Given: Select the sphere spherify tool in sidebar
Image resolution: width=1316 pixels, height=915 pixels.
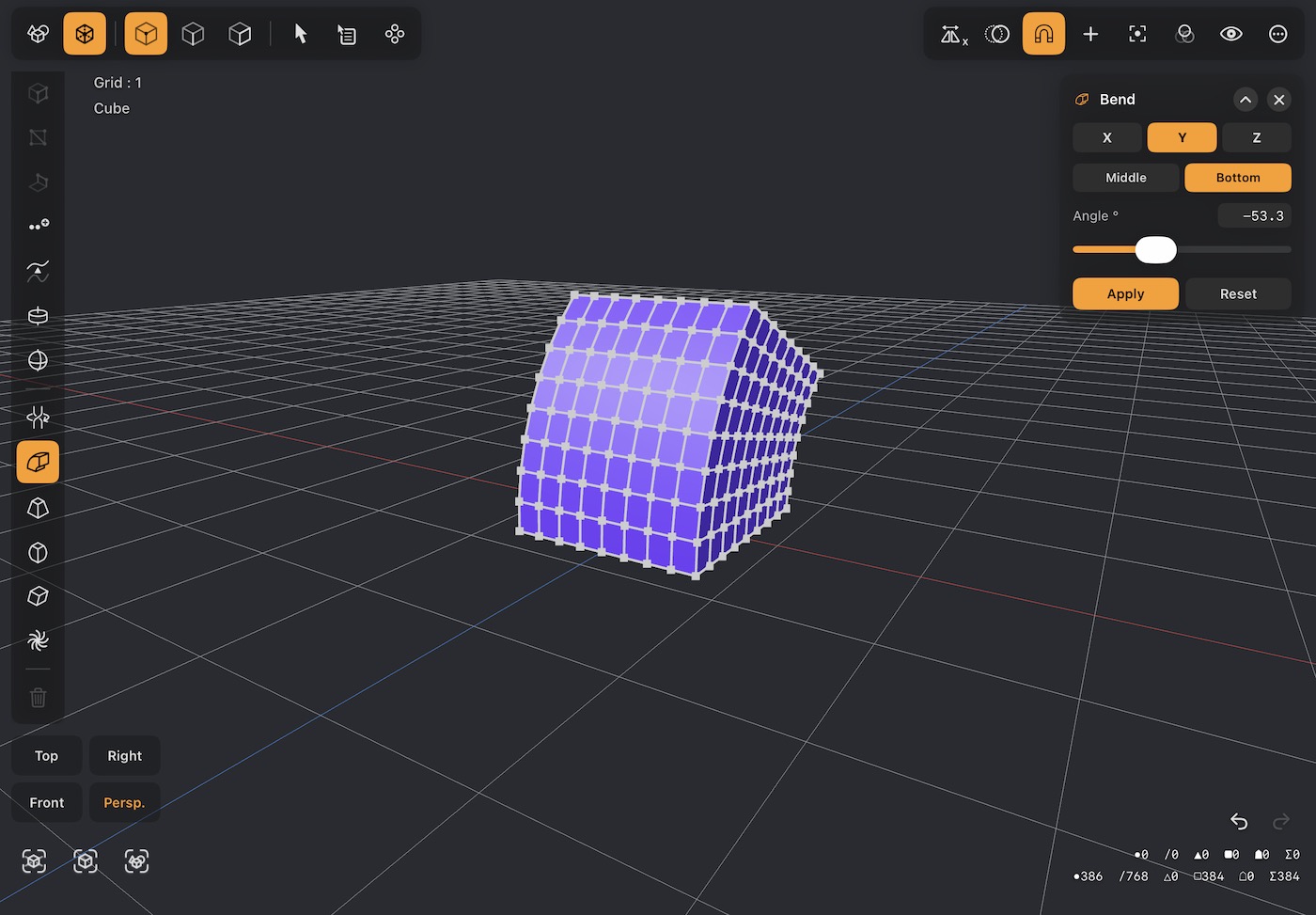Looking at the screenshot, I should click(39, 361).
